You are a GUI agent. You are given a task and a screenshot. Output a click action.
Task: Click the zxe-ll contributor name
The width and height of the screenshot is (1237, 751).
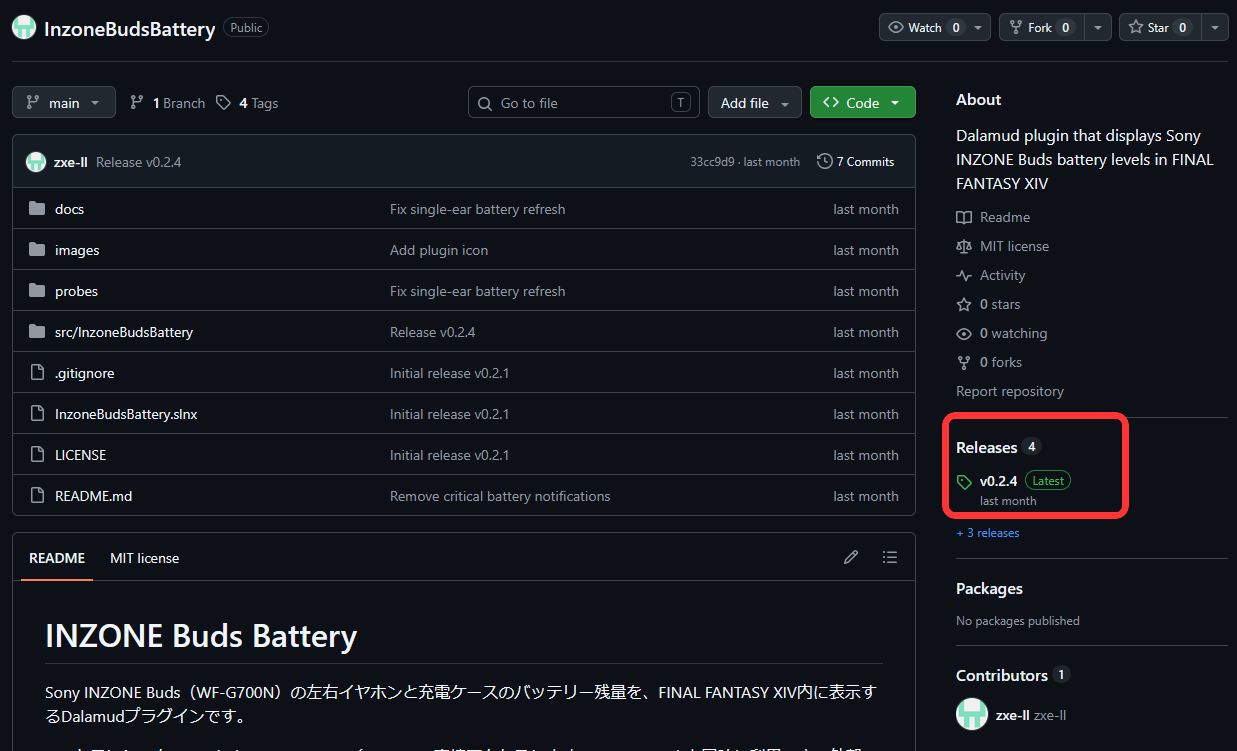(x=1013, y=715)
